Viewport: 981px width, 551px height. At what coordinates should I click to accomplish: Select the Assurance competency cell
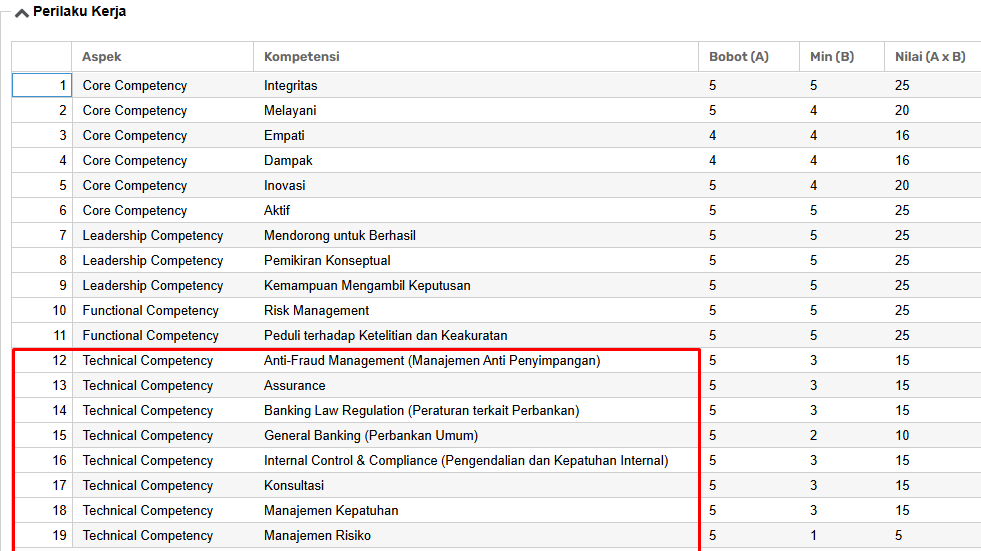tap(475, 385)
